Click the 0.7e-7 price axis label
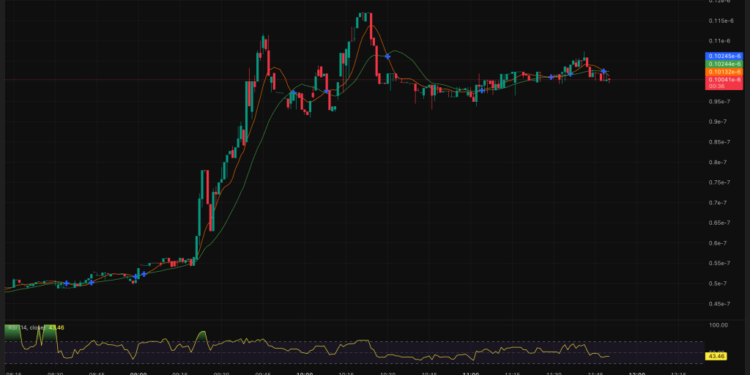 (717, 203)
